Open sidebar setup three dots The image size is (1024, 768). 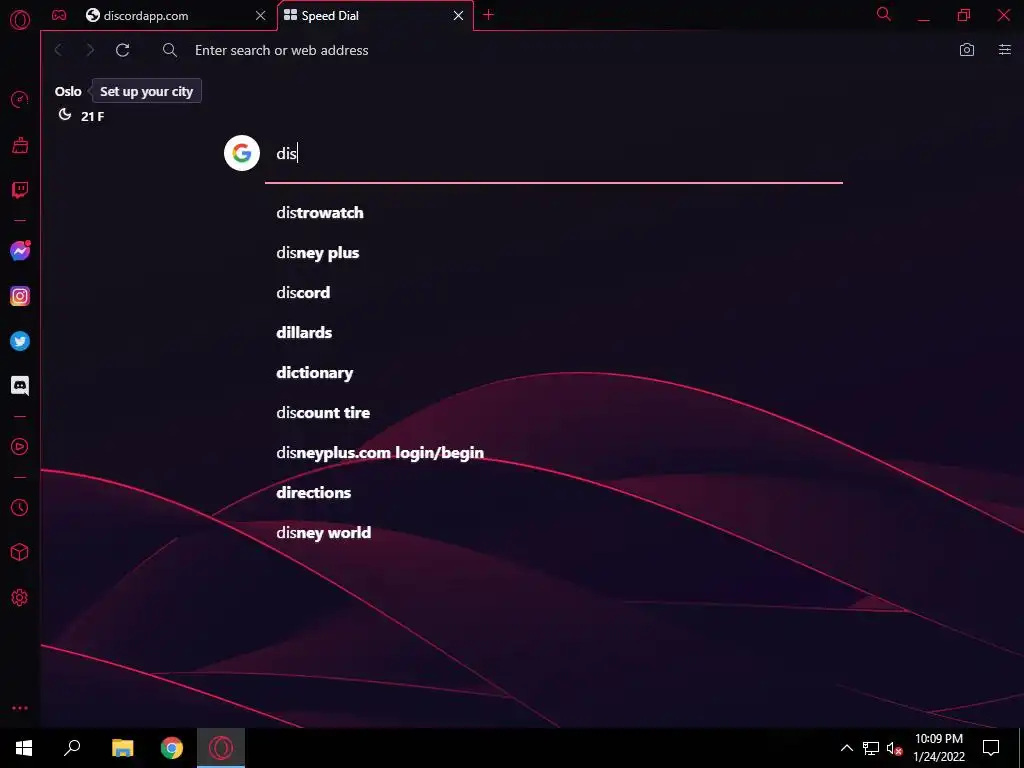tap(20, 708)
